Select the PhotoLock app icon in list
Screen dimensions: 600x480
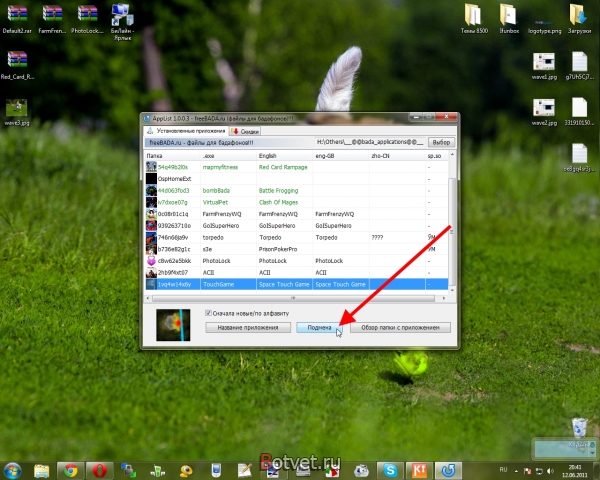click(151, 260)
